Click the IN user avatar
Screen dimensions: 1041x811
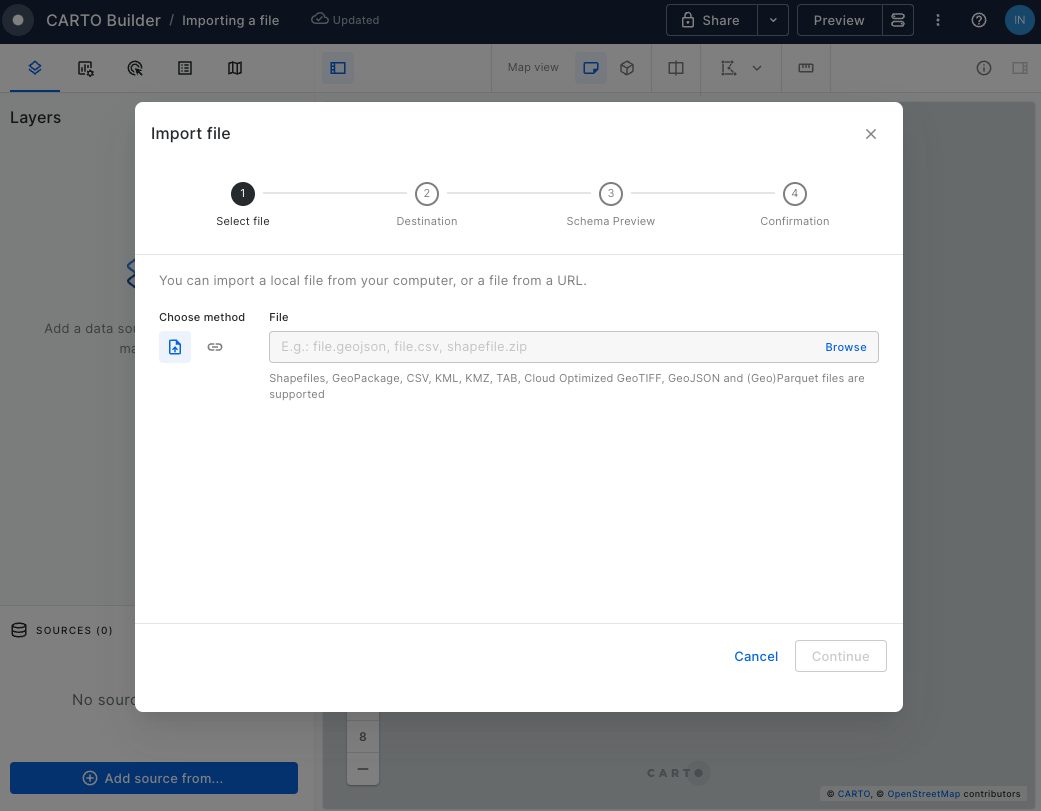click(1019, 20)
